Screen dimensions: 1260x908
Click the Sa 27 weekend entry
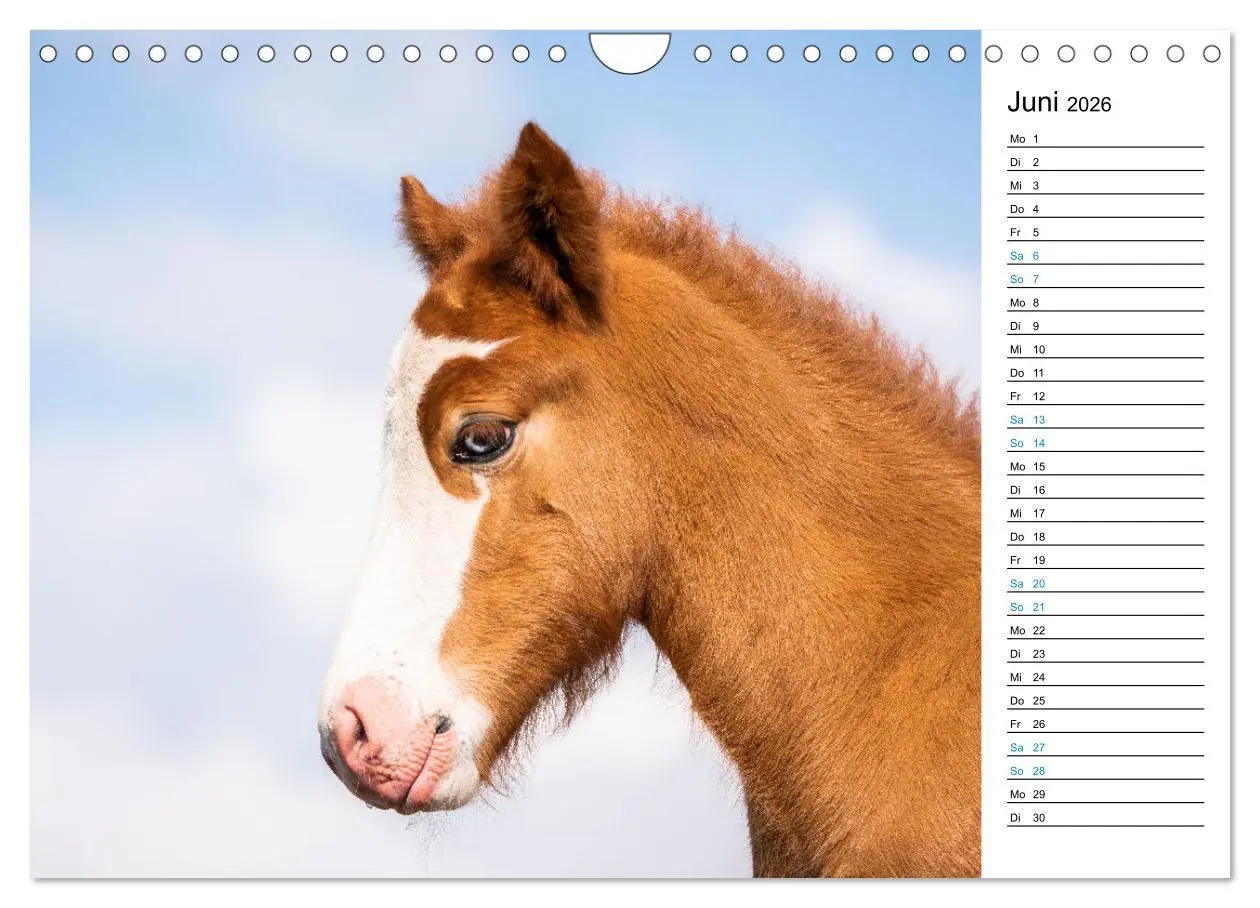(x=1105, y=748)
